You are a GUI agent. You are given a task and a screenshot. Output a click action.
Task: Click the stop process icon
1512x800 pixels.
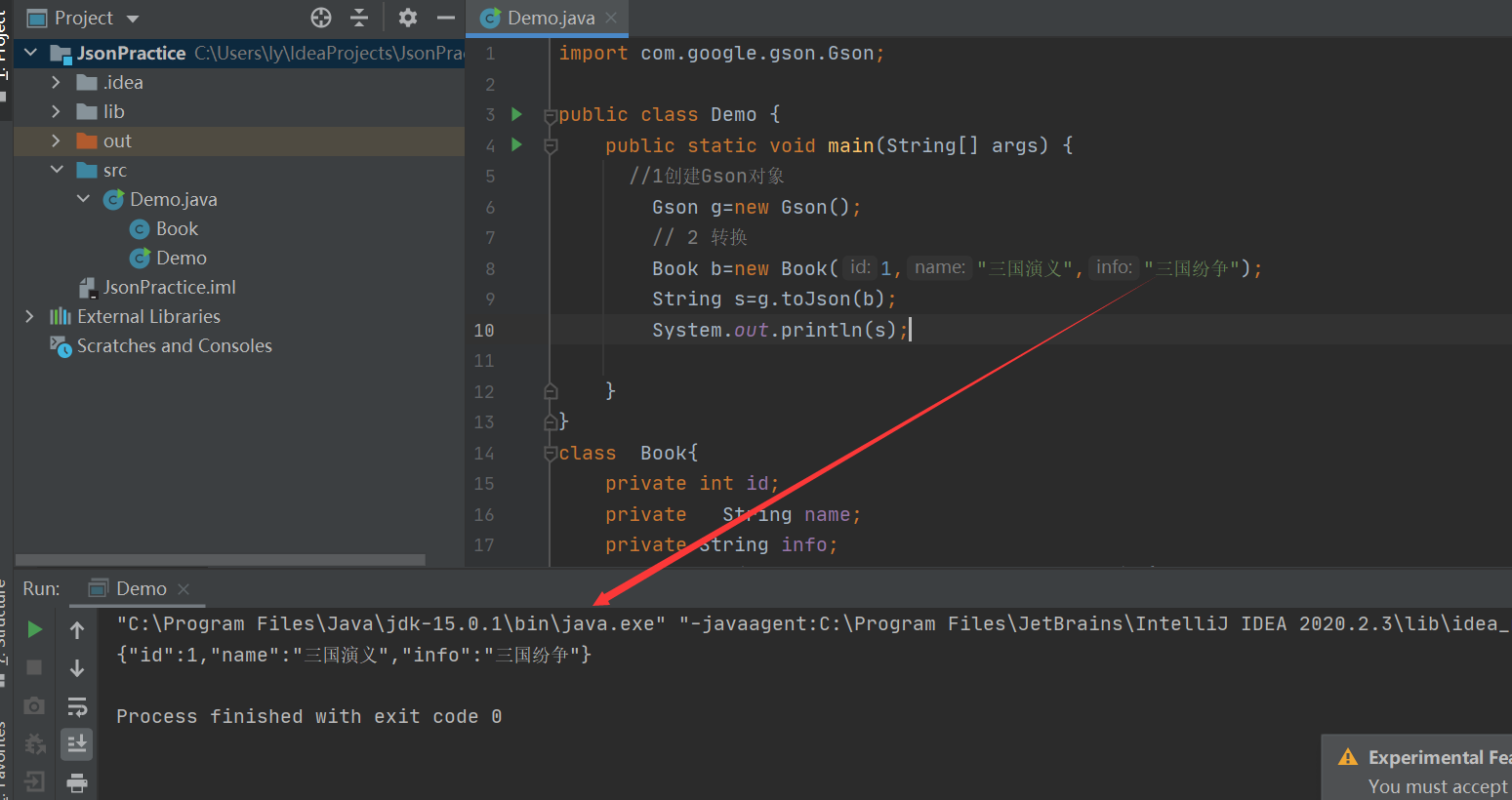pos(34,667)
